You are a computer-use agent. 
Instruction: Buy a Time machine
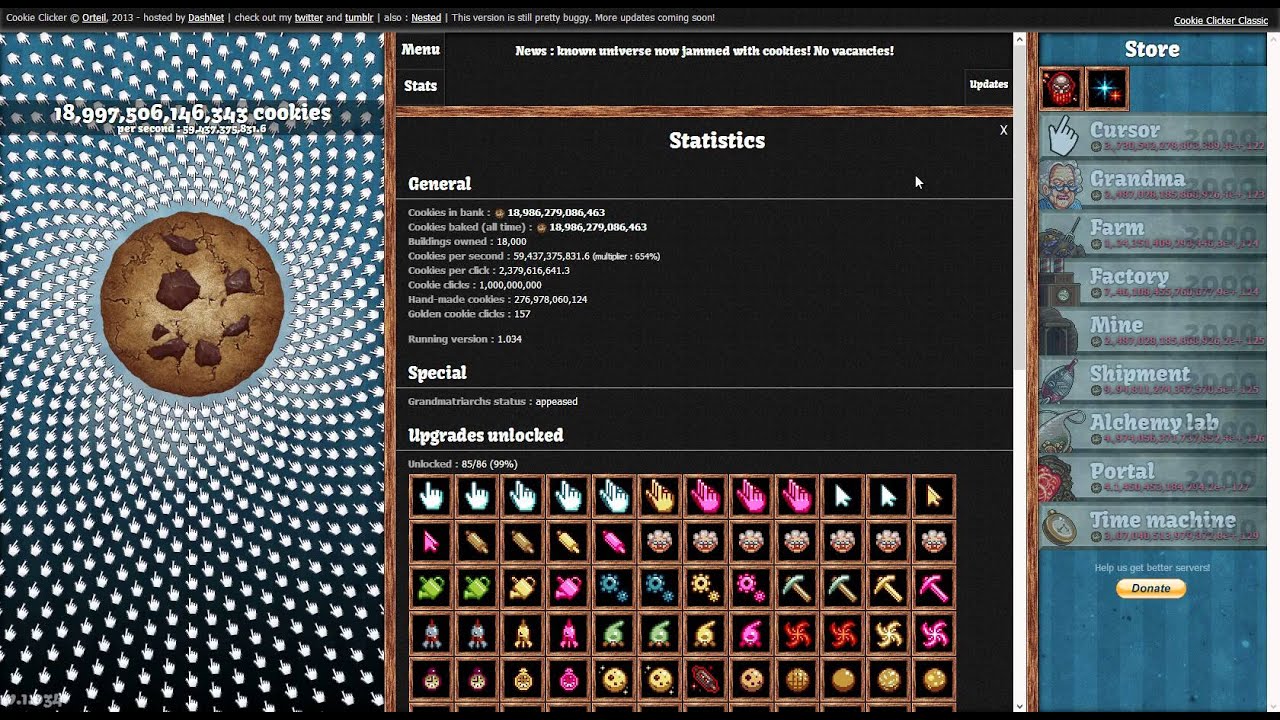coord(1152,528)
